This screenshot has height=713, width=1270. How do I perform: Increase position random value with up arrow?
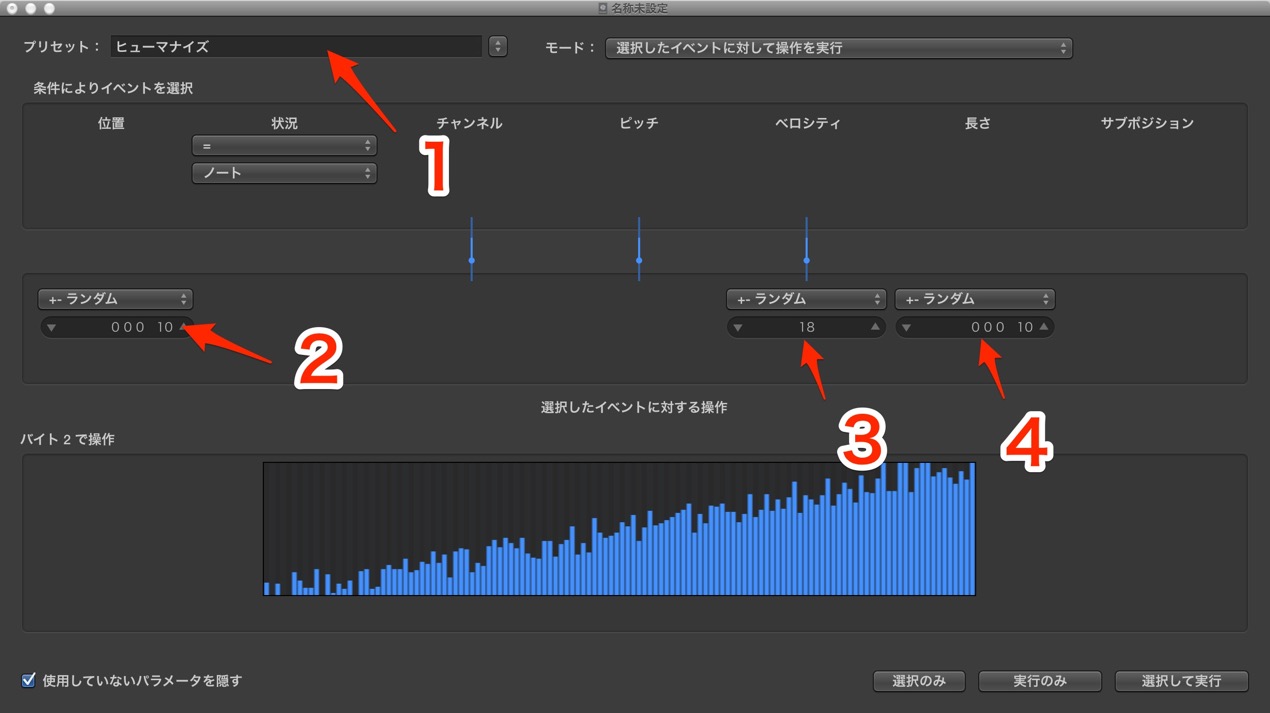click(183, 327)
